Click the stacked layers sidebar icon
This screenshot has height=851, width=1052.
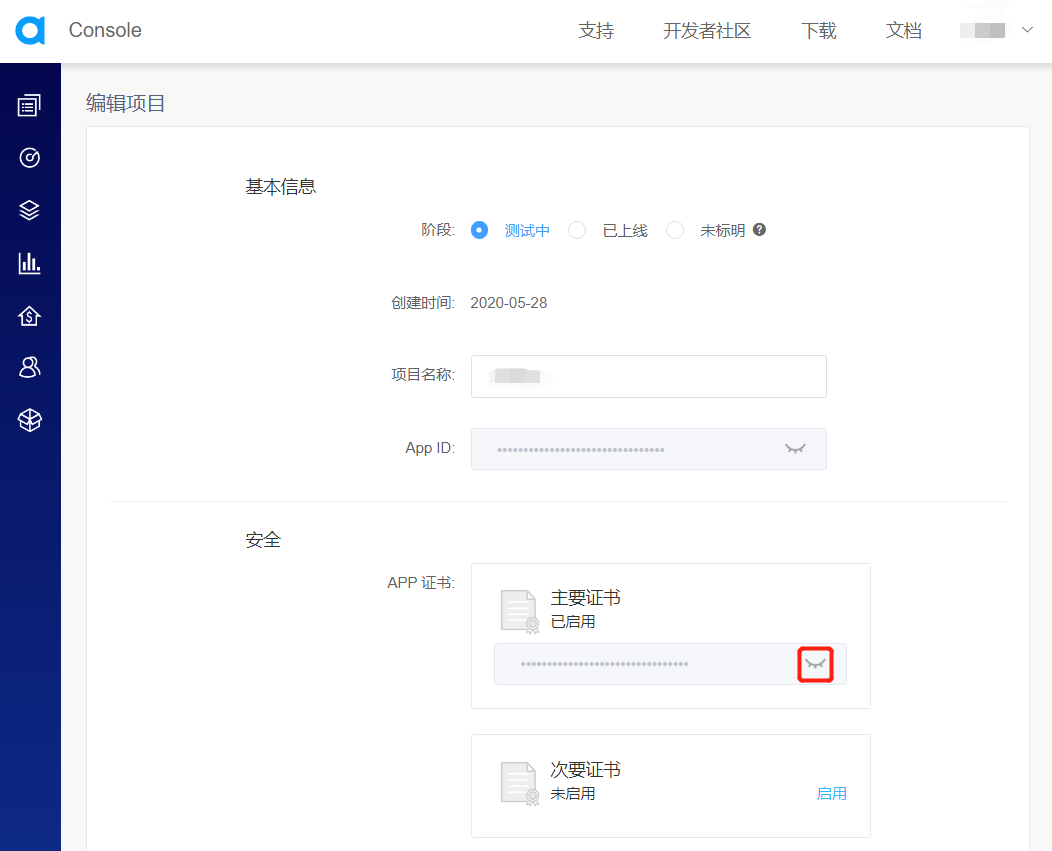pyautogui.click(x=30, y=210)
